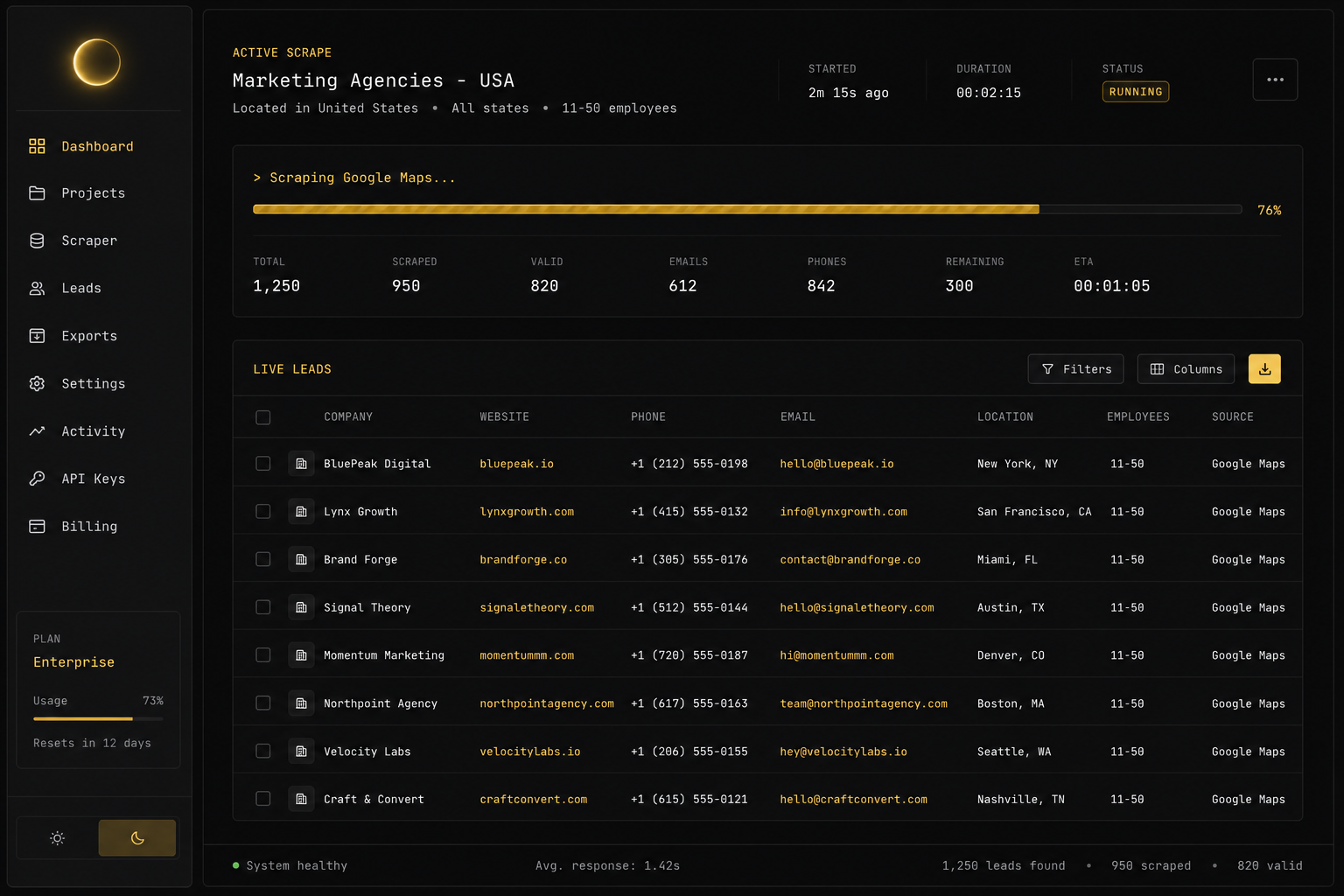Click the scraping progress bar

coord(747,209)
